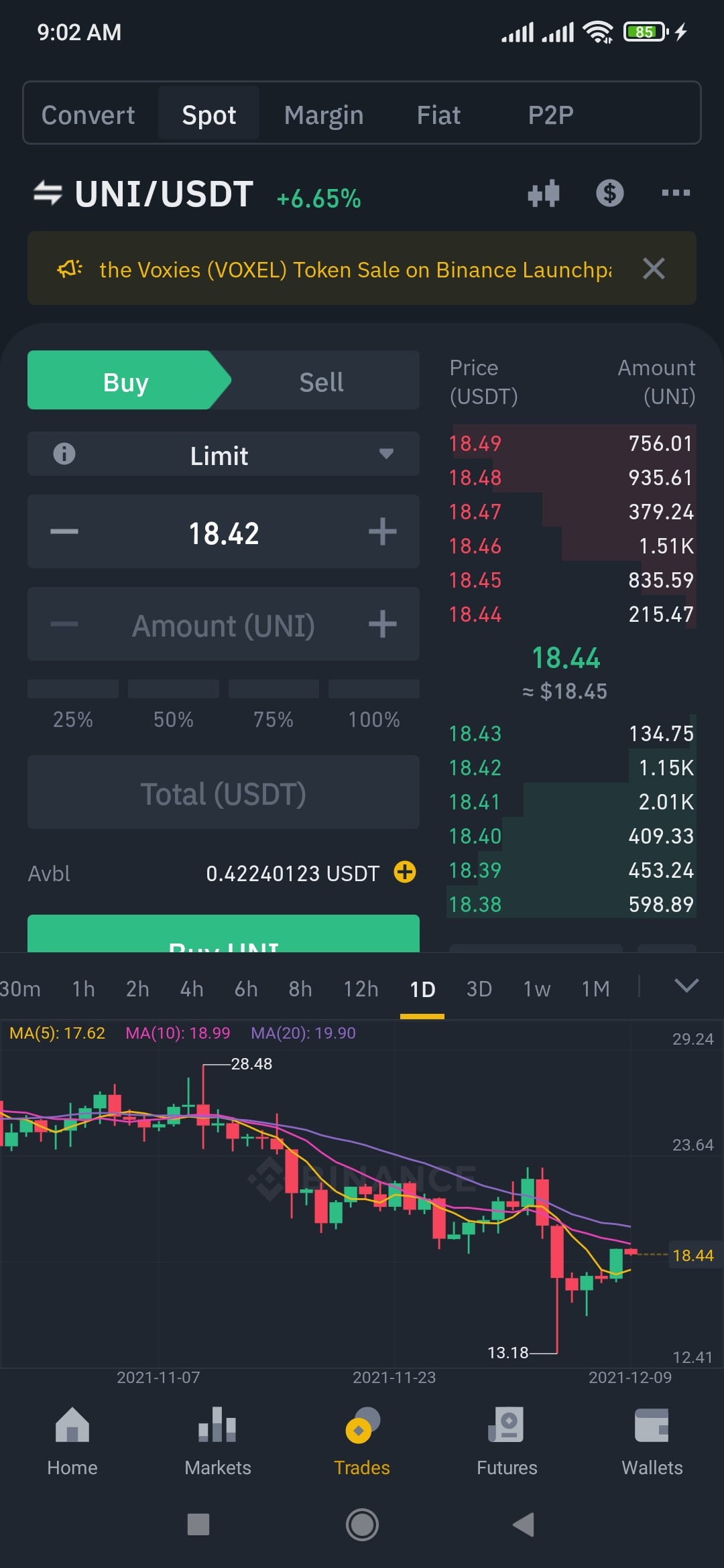Tap the MA(5): 17.62 indicator label
Image resolution: width=724 pixels, height=1568 pixels.
[x=57, y=1033]
